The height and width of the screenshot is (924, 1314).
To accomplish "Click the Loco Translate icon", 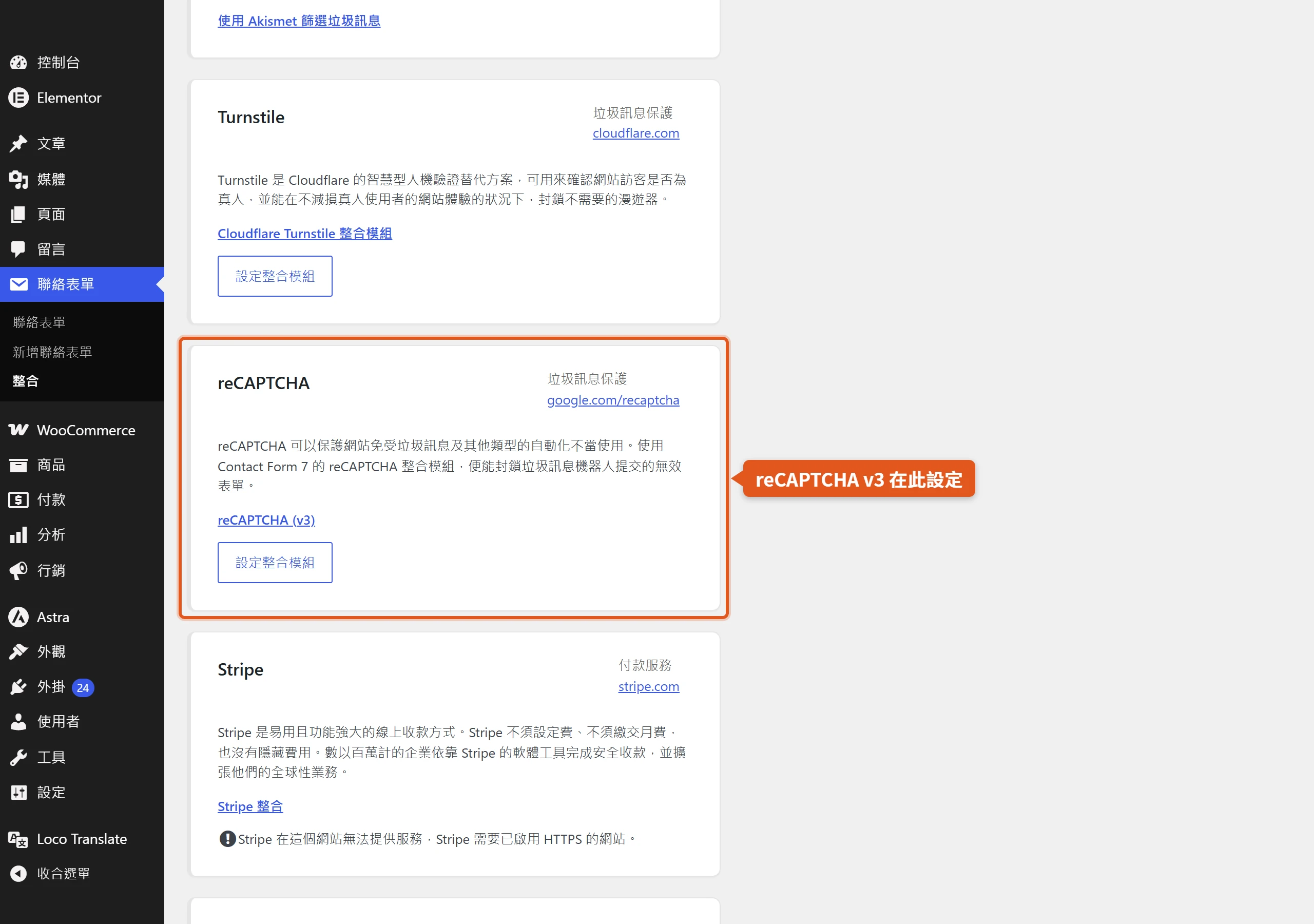I will pyautogui.click(x=18, y=839).
